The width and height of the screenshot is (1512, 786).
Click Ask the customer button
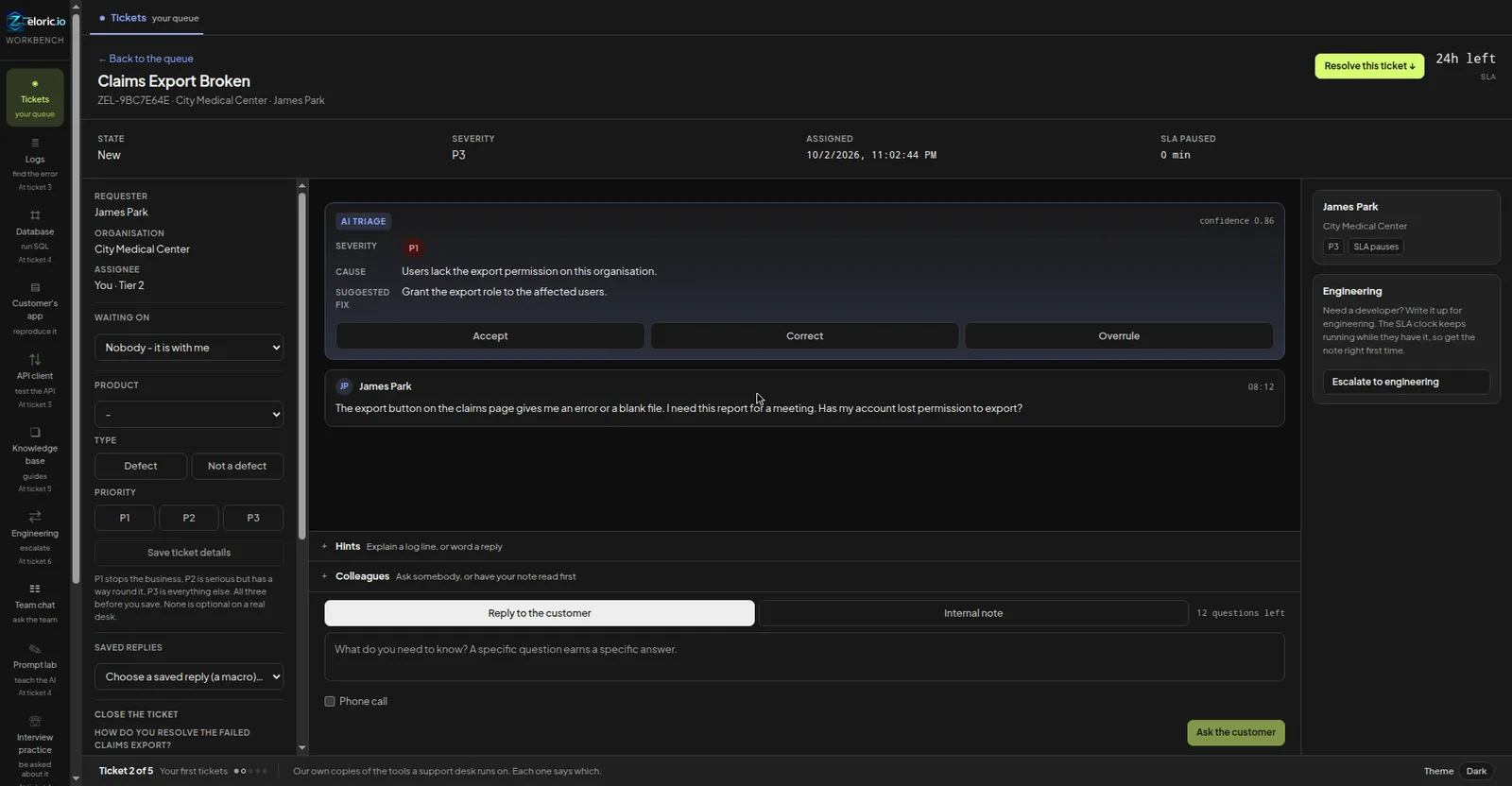[x=1236, y=732]
